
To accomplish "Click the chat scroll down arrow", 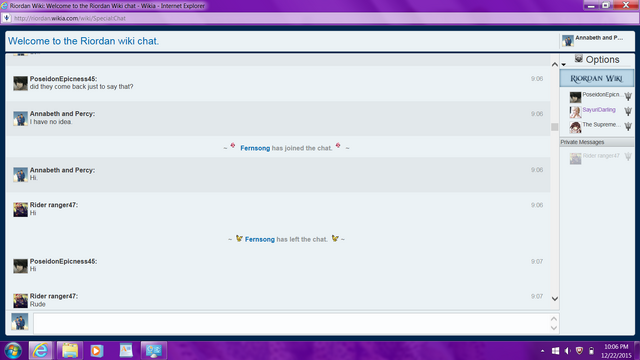I will pos(555,299).
